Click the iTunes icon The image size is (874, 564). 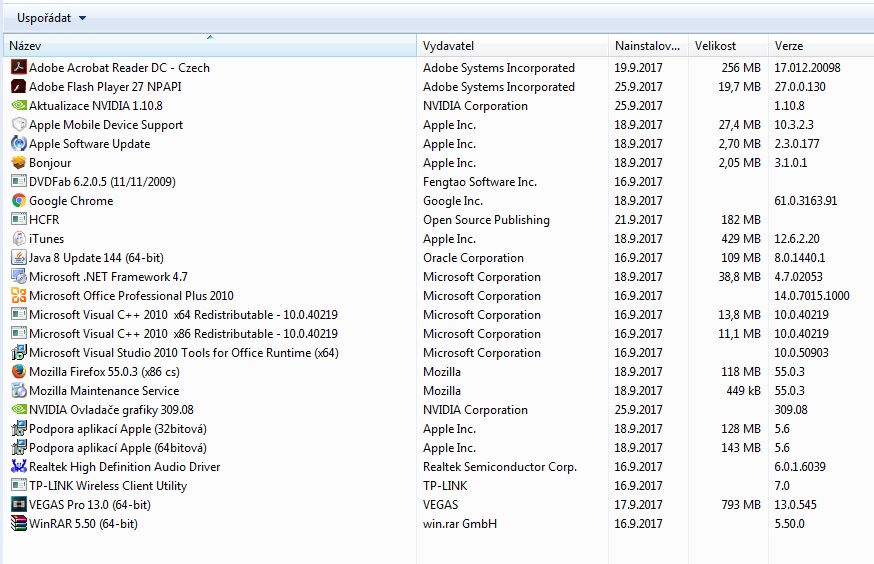[19, 239]
